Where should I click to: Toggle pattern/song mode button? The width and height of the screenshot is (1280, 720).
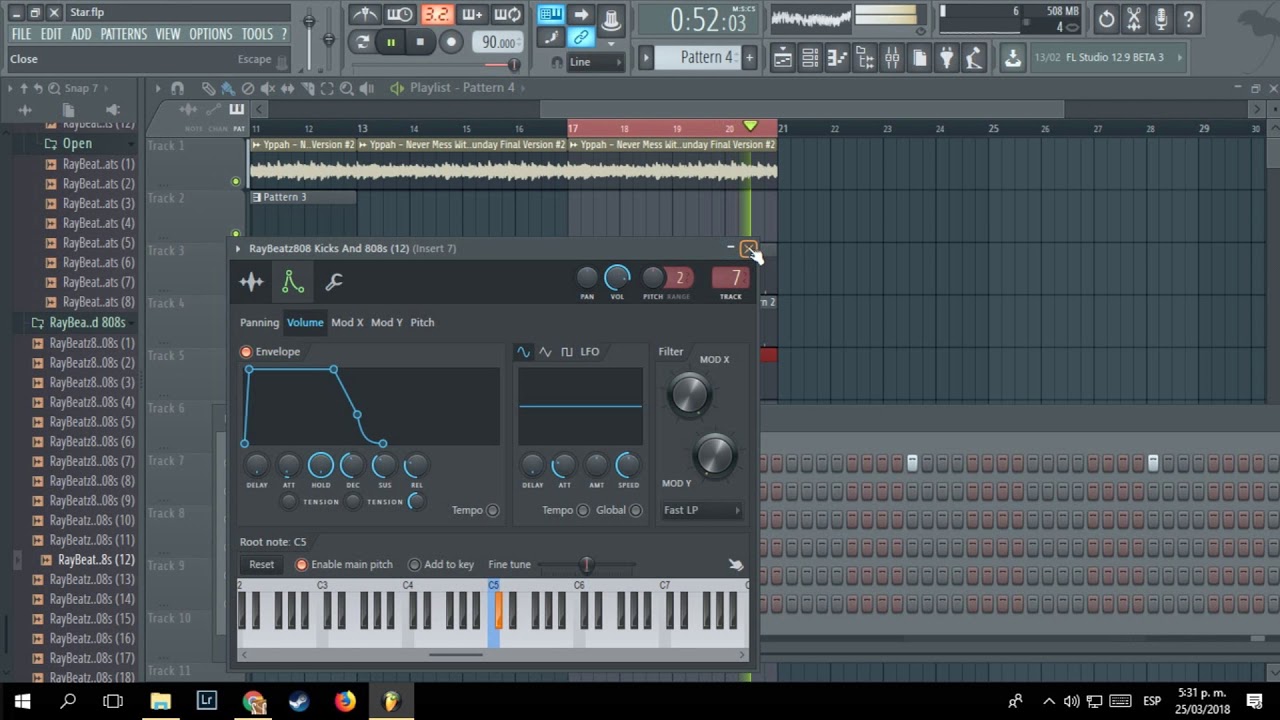coord(362,42)
